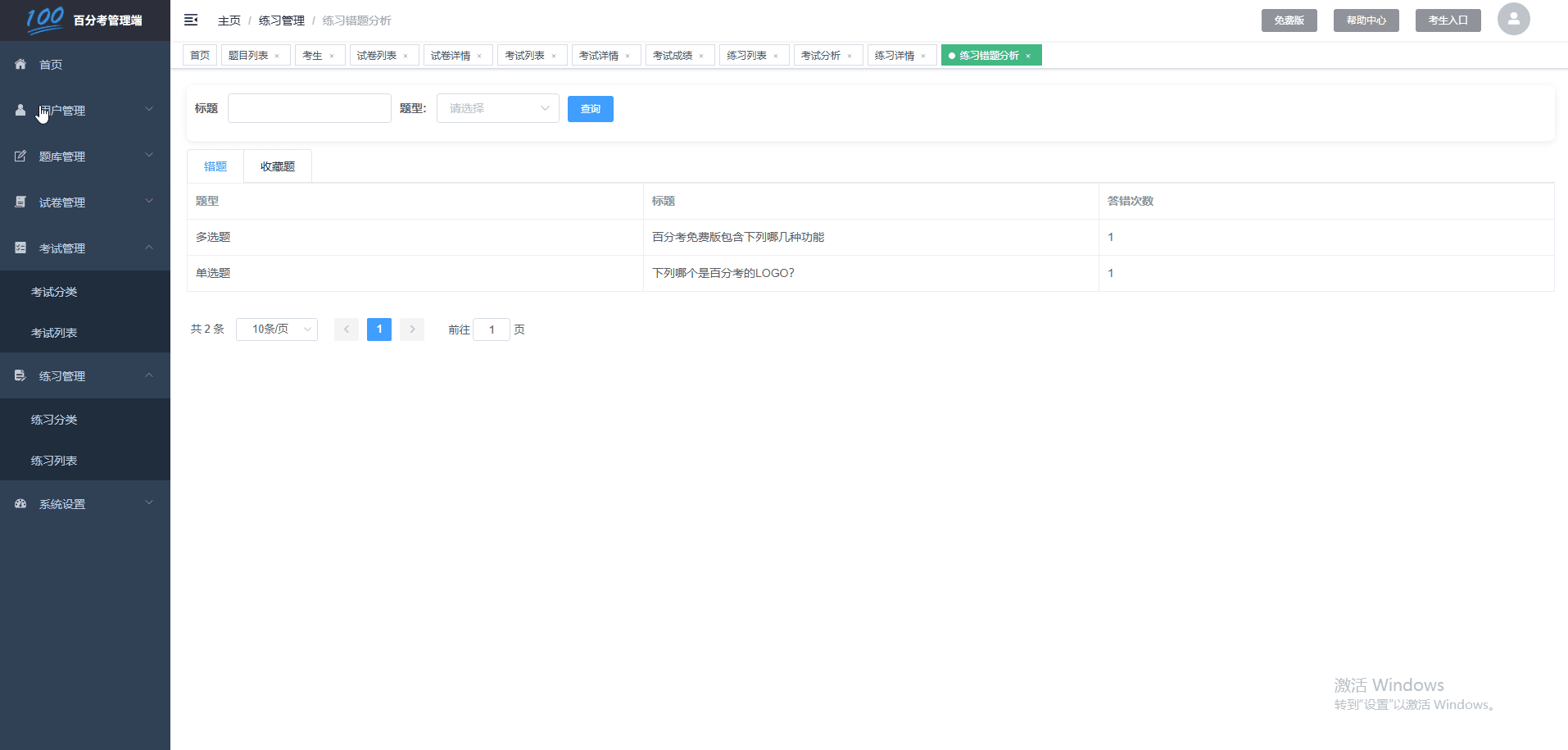Click the next page arrow in pagination
Screen dimensions: 1568x750
[x=411, y=329]
